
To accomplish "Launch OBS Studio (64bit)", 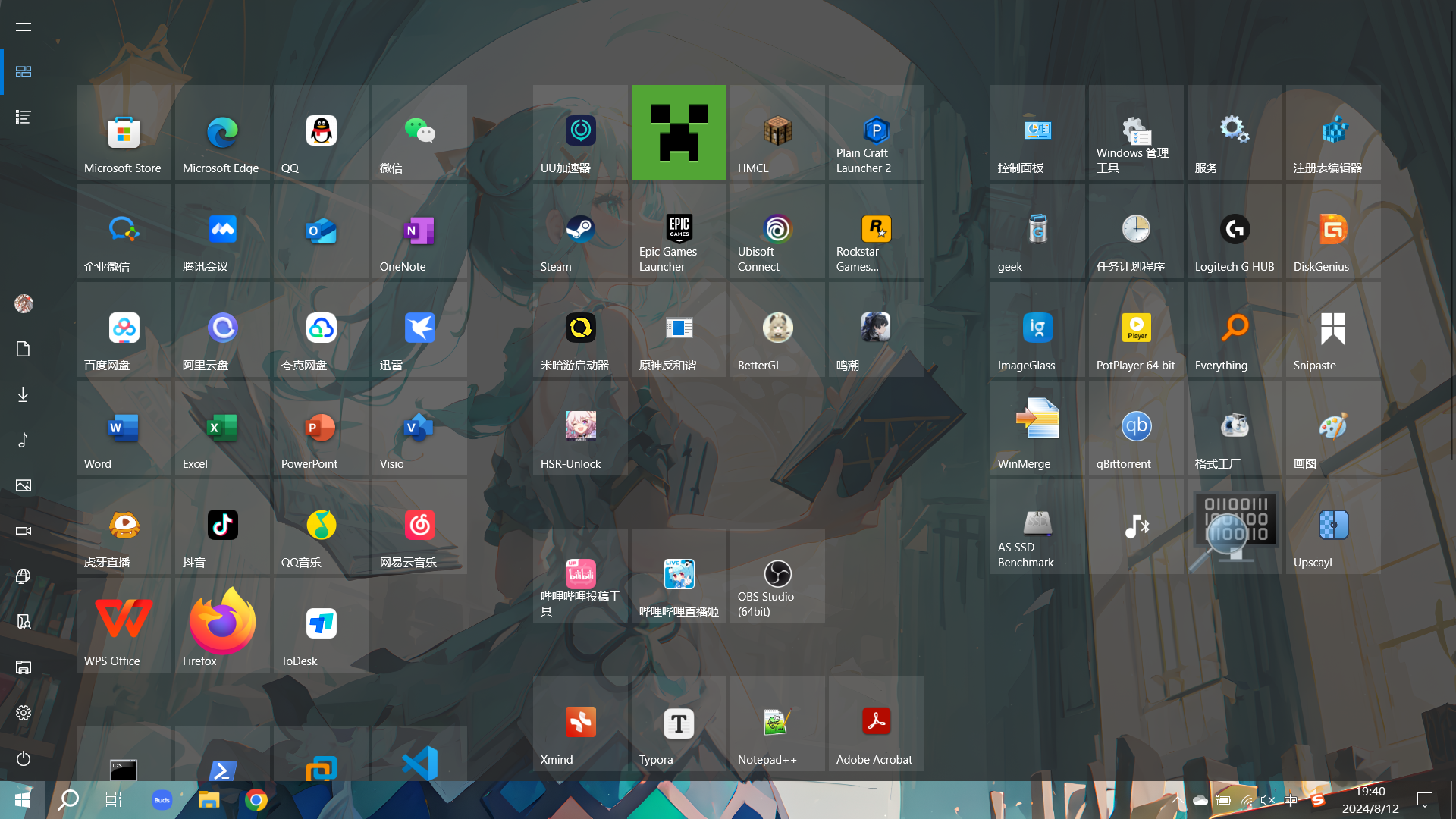I will (777, 576).
